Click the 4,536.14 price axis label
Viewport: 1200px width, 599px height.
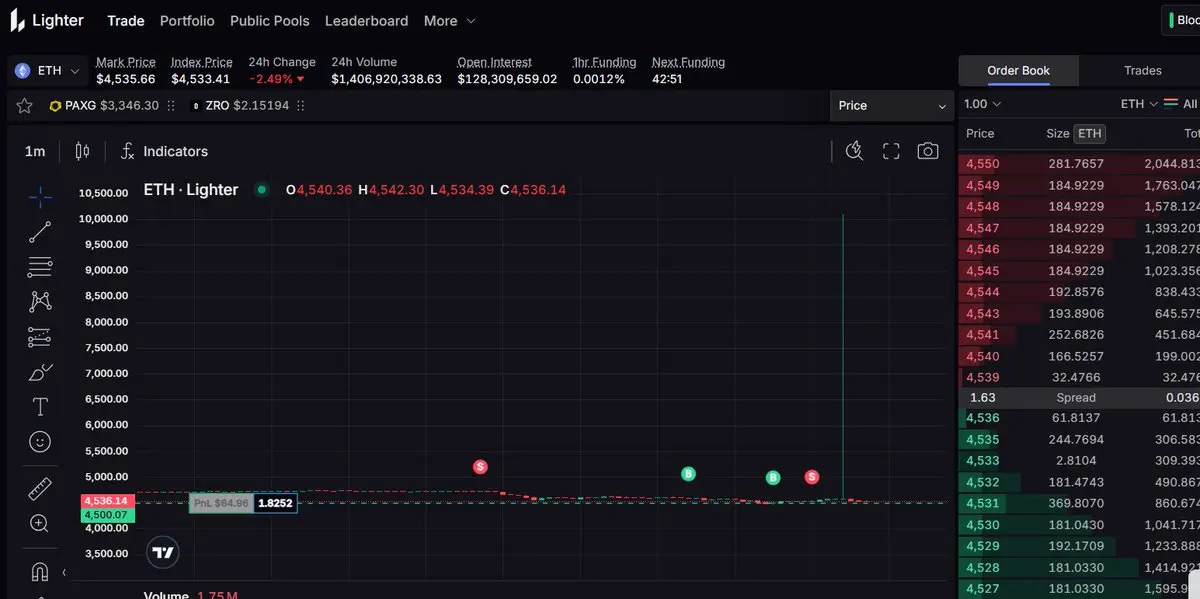click(x=106, y=500)
